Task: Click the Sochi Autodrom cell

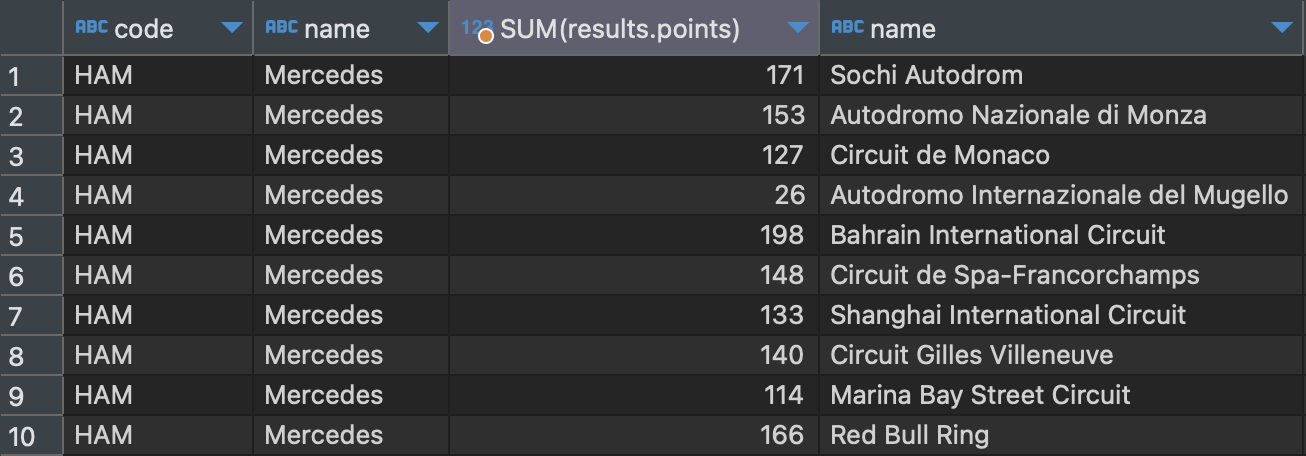Action: [x=1062, y=75]
